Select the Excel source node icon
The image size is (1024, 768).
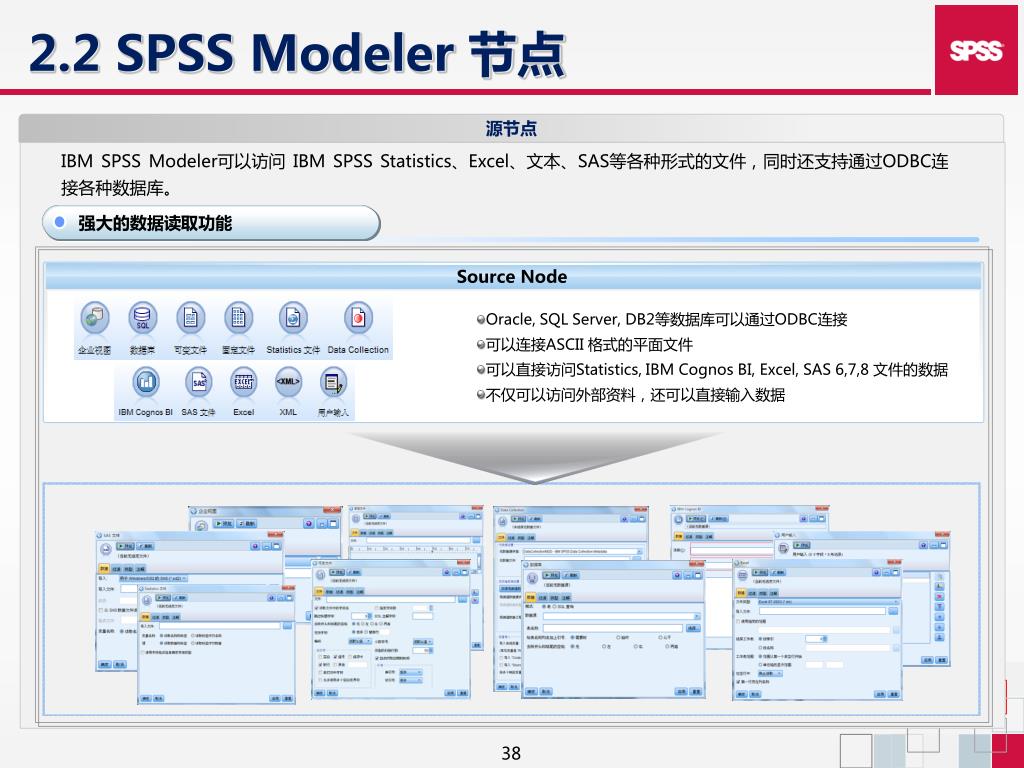coord(244,381)
